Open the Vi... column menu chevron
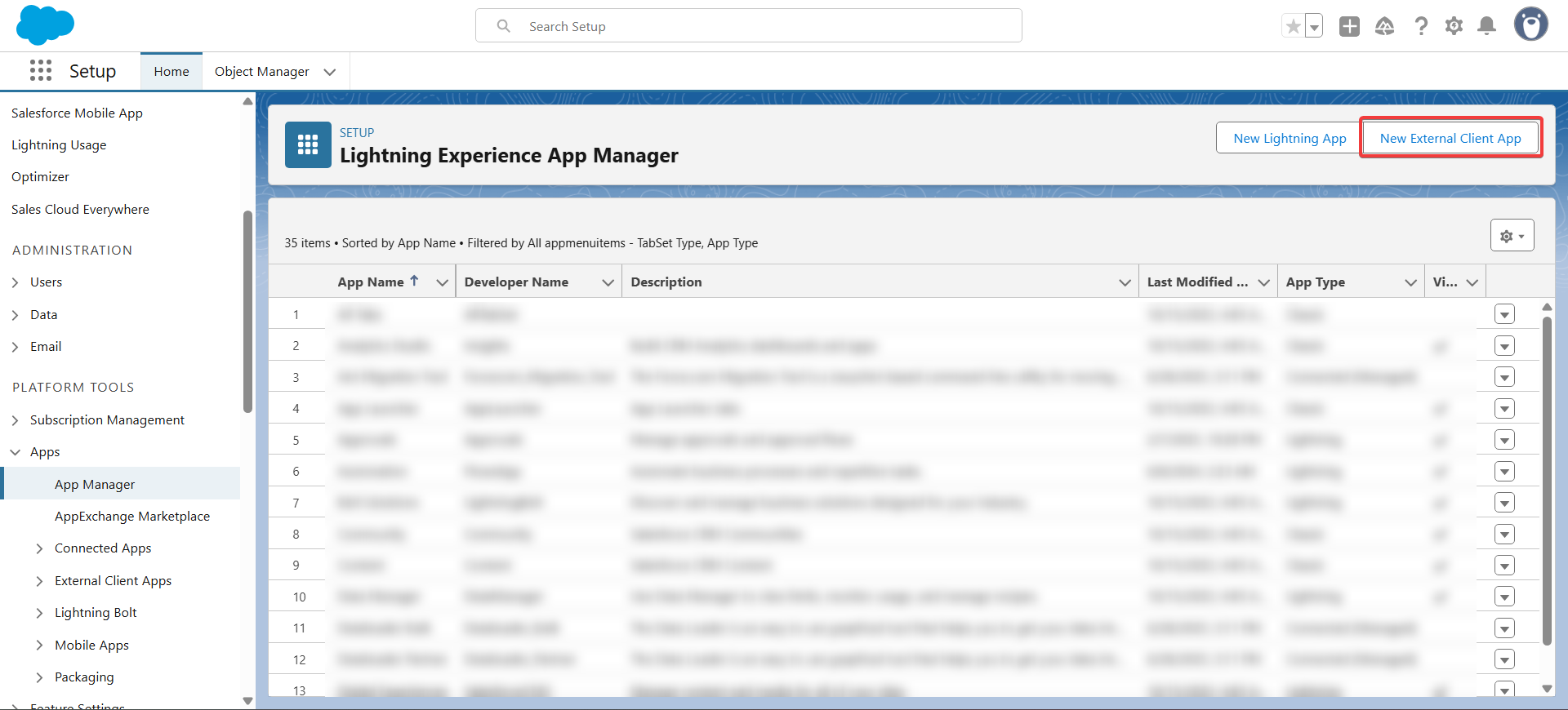Viewport: 1568px width, 710px height. [1472, 282]
